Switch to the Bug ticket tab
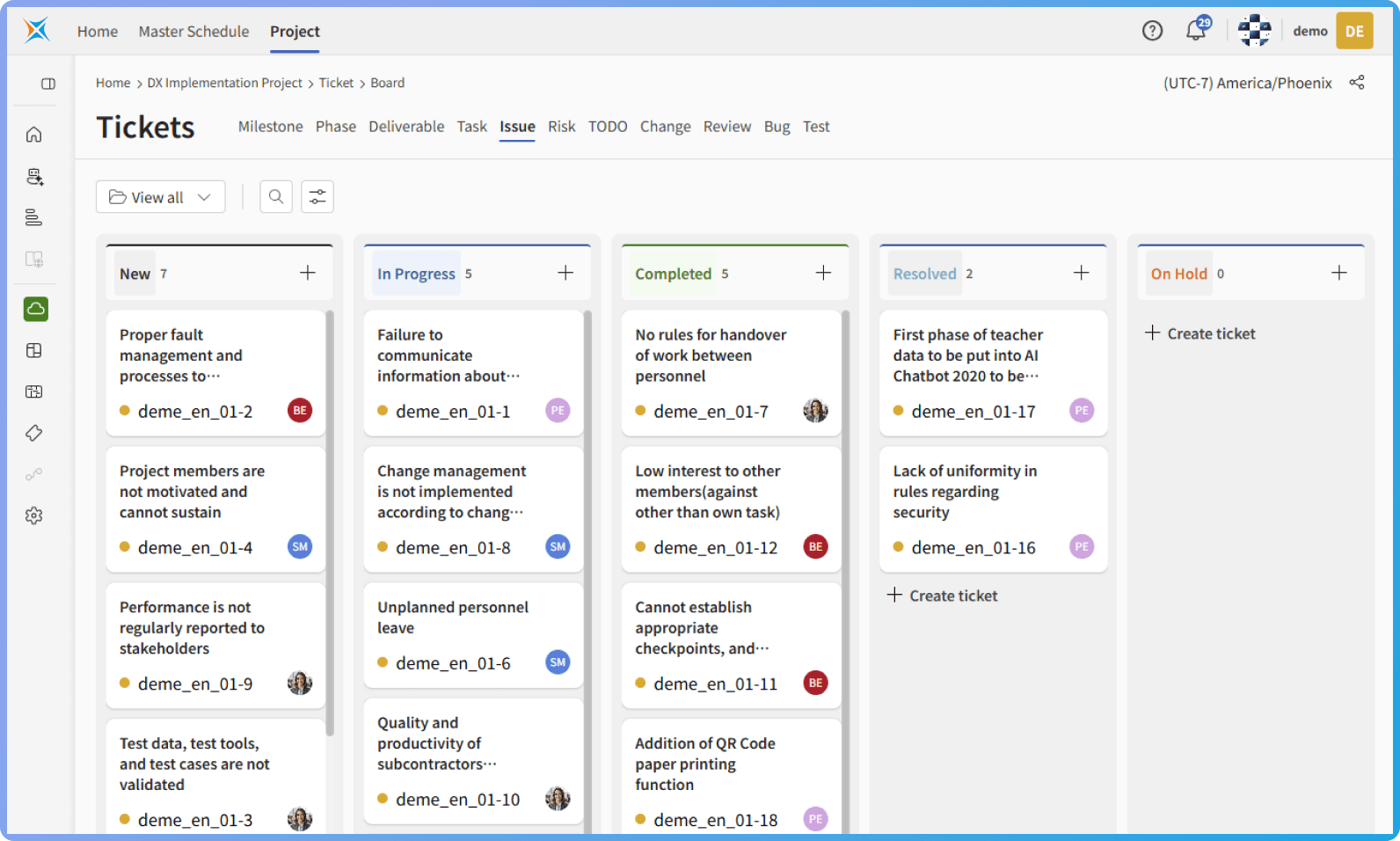Viewport: 1400px width, 841px height. (x=777, y=127)
